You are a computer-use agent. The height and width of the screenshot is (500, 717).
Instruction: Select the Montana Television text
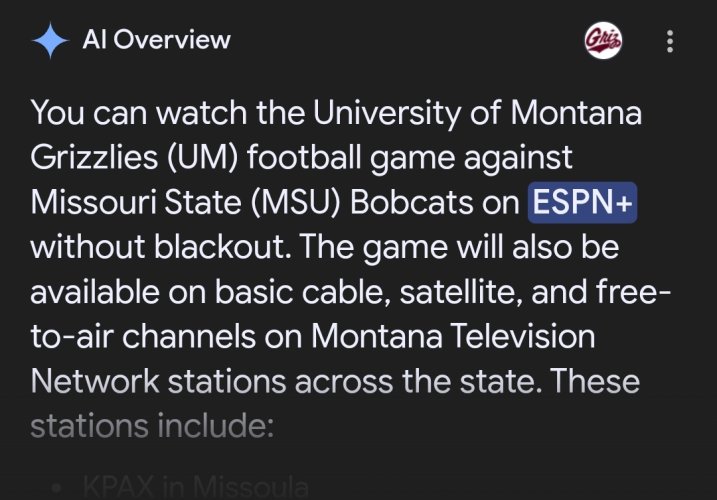tap(453, 337)
